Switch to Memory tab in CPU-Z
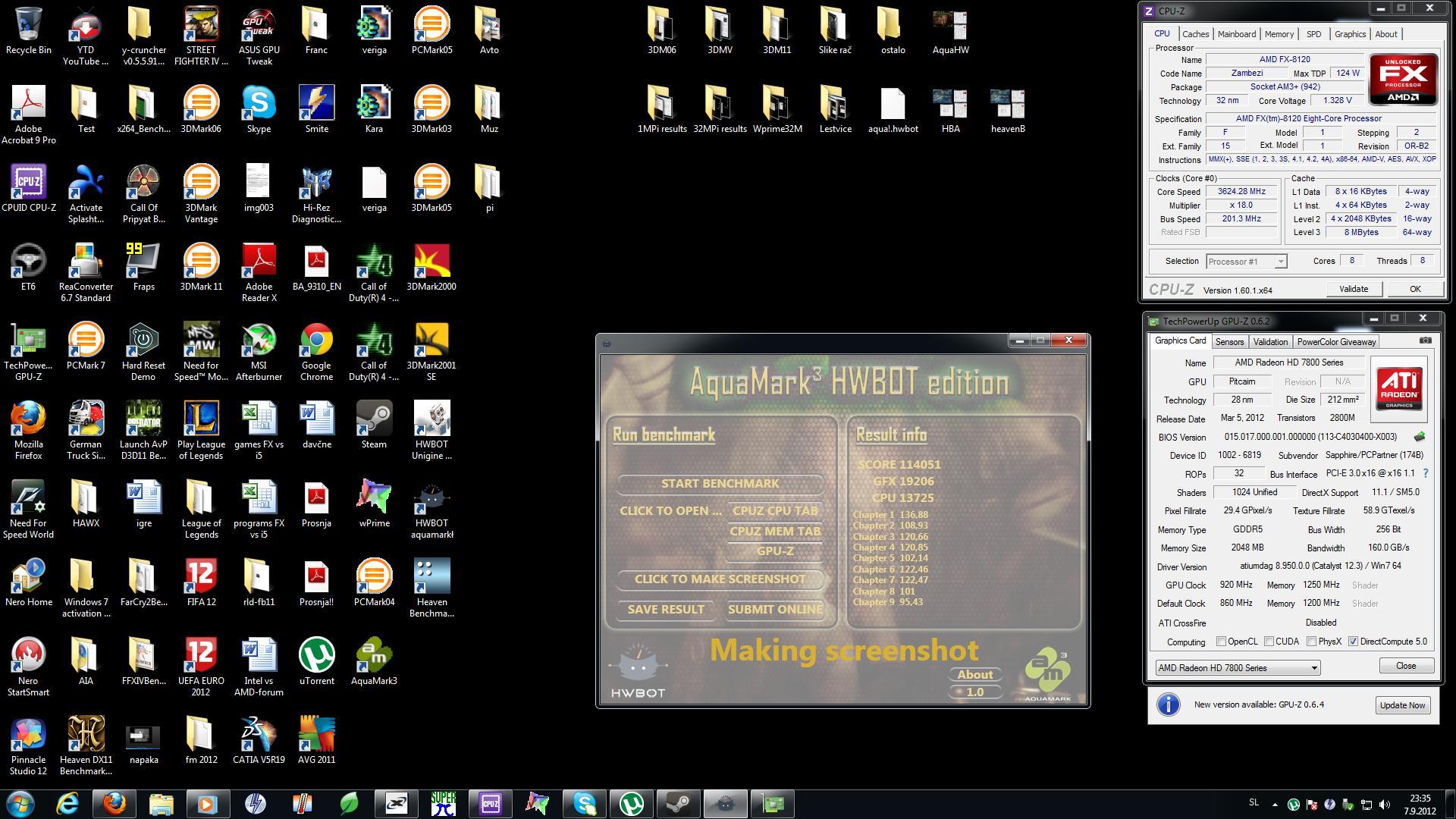Screen dimensions: 1456x819 click(x=1279, y=34)
